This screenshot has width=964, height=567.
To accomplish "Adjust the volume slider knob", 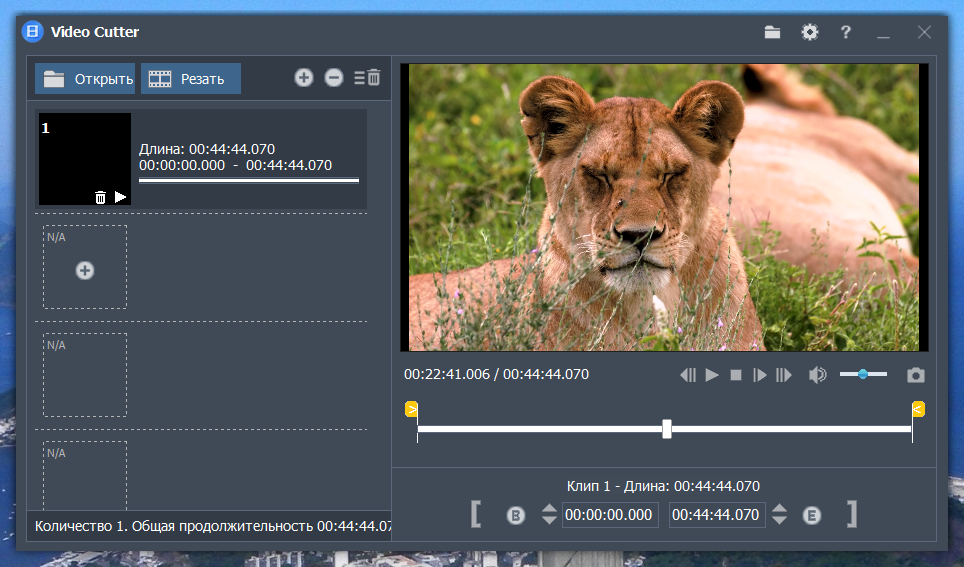I will (x=863, y=374).
